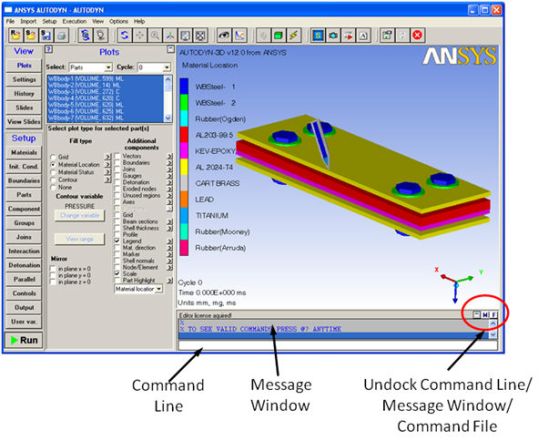Enable the Vectors checkbox
Image resolution: width=550 pixels, height=441 pixels.
pyautogui.click(x=118, y=156)
